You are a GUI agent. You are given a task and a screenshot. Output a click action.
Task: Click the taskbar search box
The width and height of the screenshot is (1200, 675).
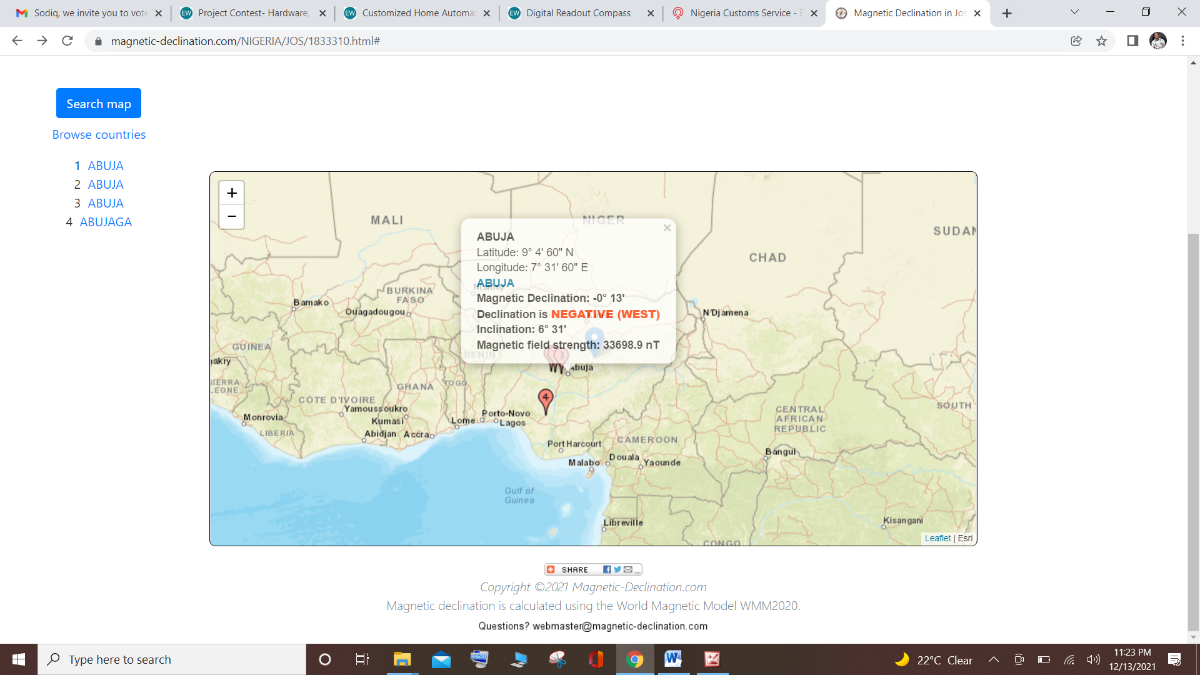click(x=171, y=659)
